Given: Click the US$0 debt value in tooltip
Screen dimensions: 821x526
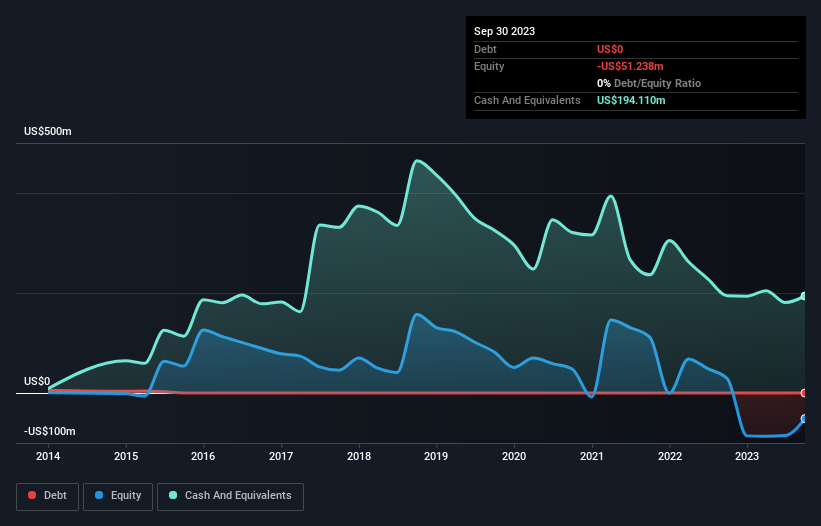Looking at the screenshot, I should (x=611, y=49).
